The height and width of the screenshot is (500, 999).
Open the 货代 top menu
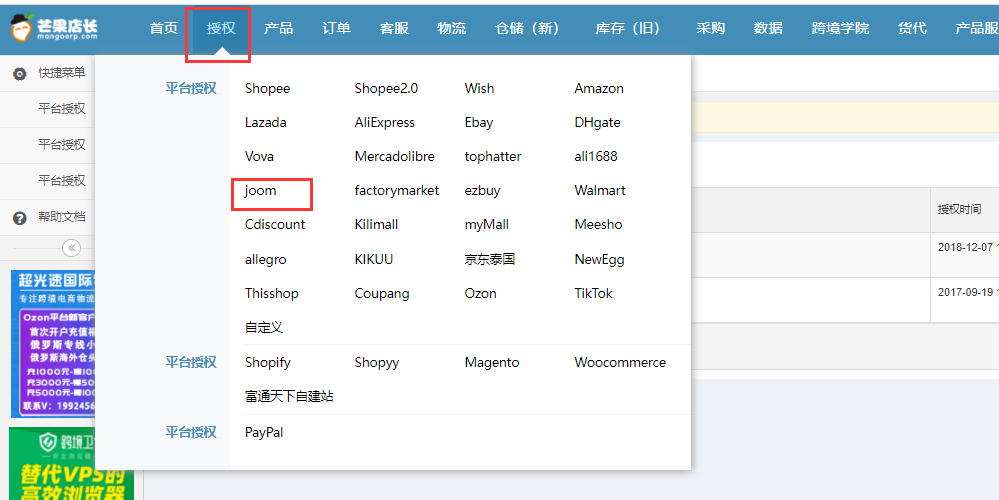point(912,28)
